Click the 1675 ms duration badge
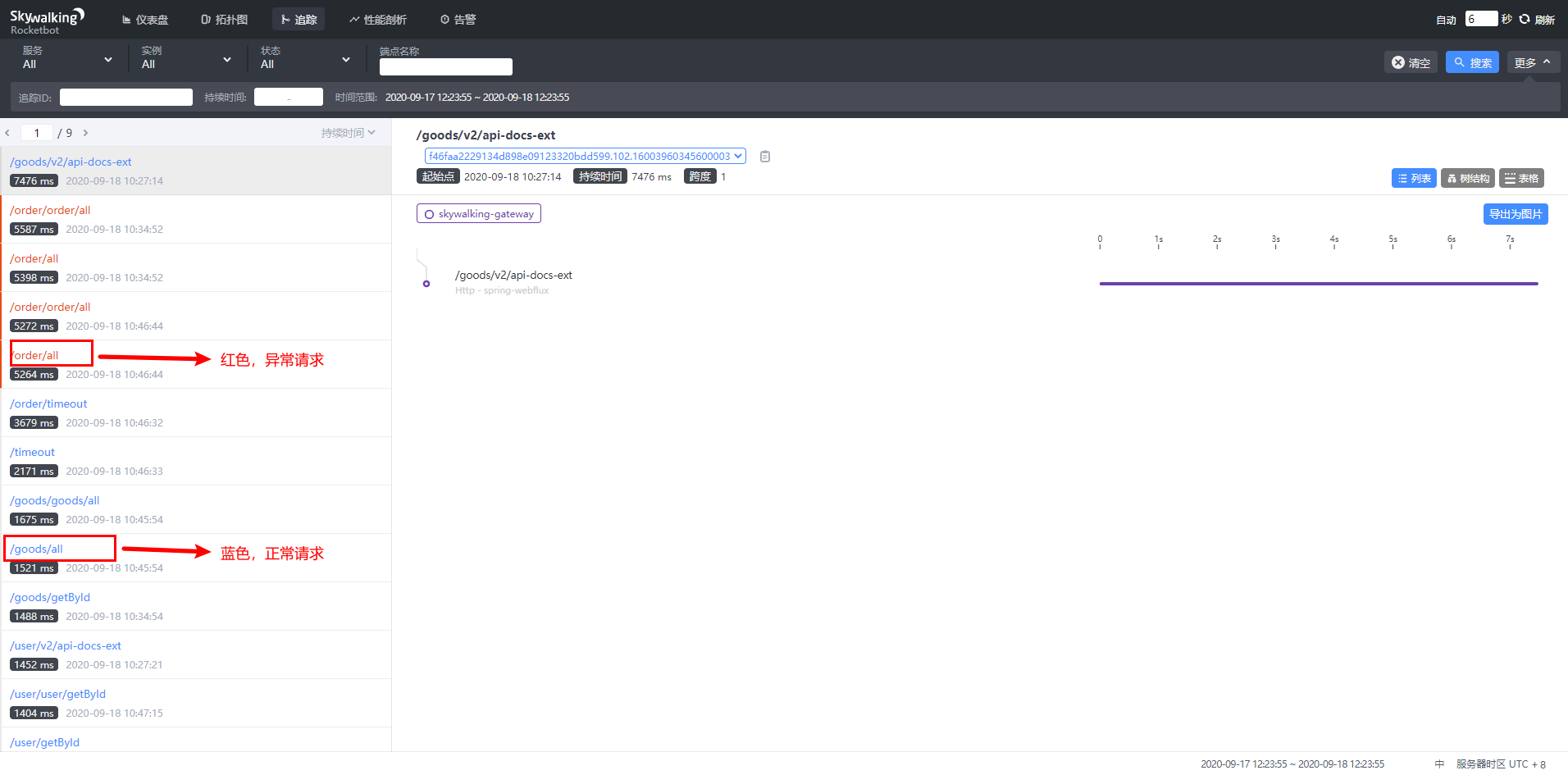The image size is (1568, 775). (34, 520)
